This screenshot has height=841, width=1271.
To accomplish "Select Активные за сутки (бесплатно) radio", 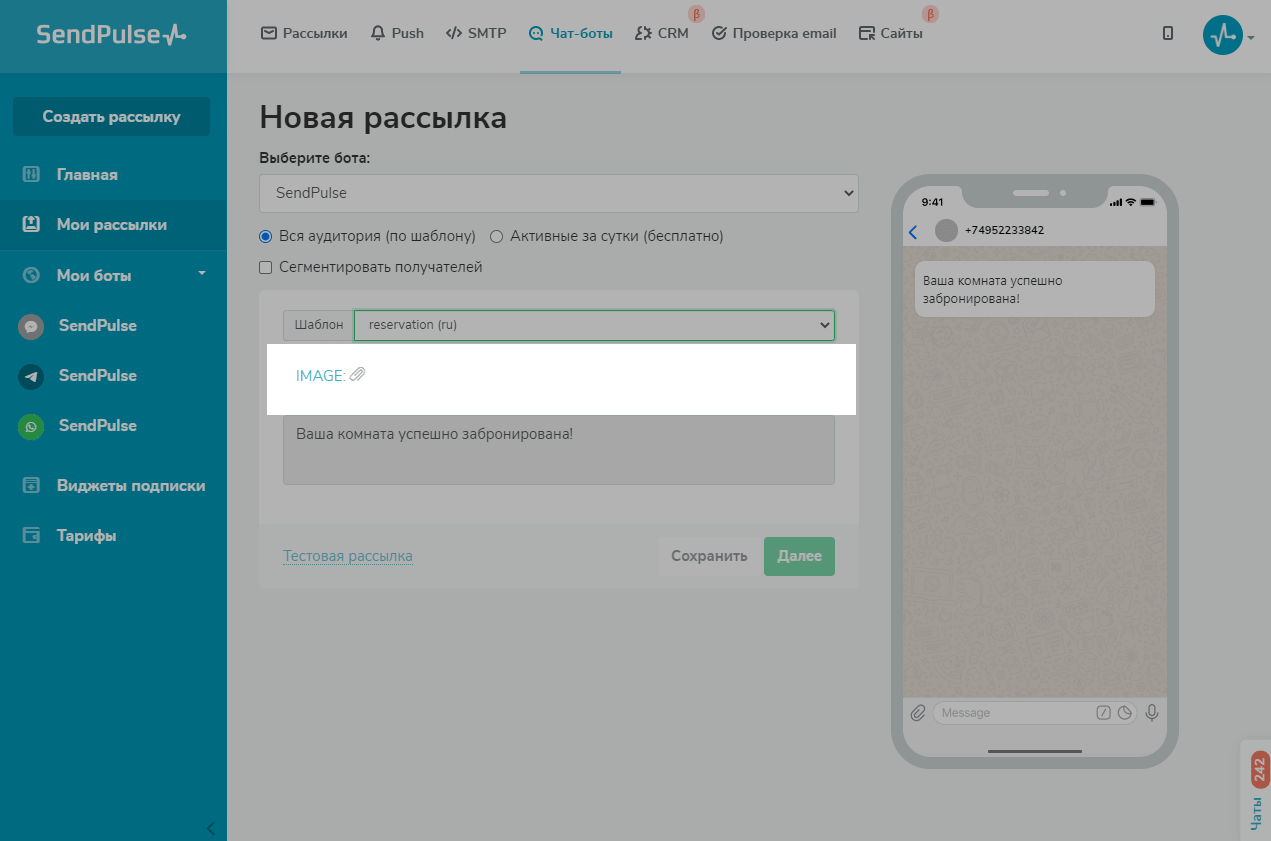I will pyautogui.click(x=496, y=237).
